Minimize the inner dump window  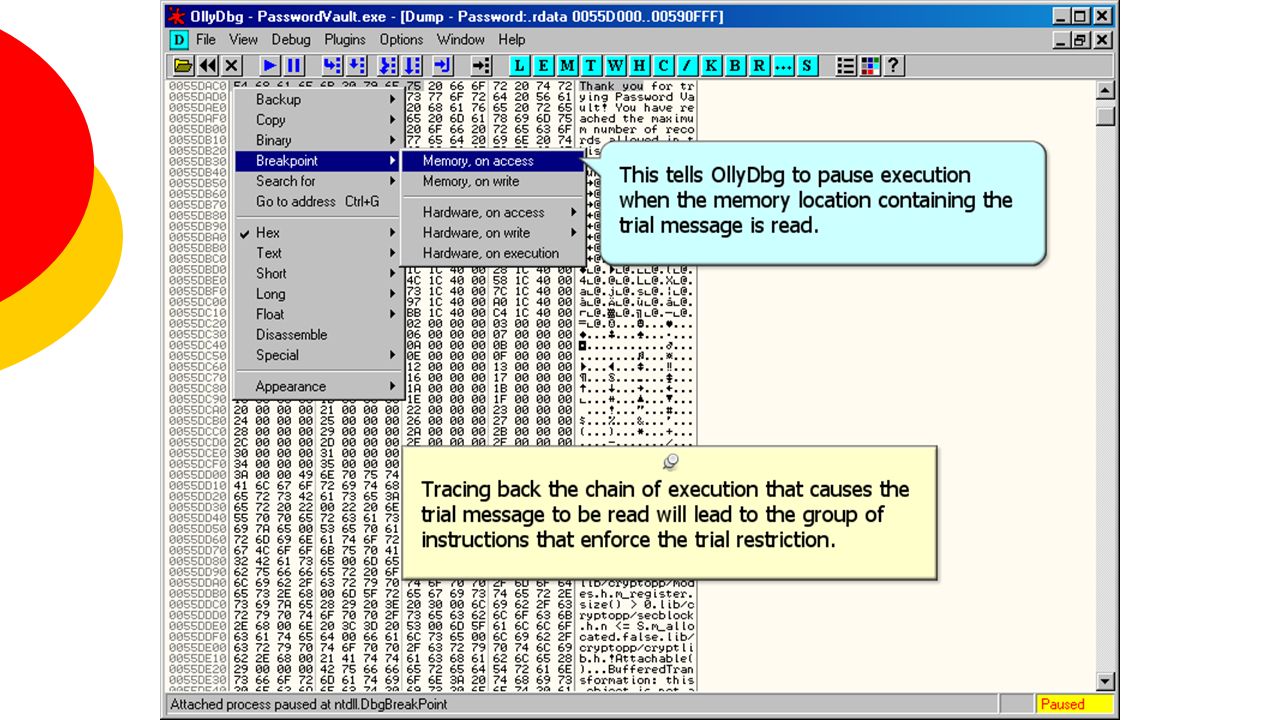1064,40
